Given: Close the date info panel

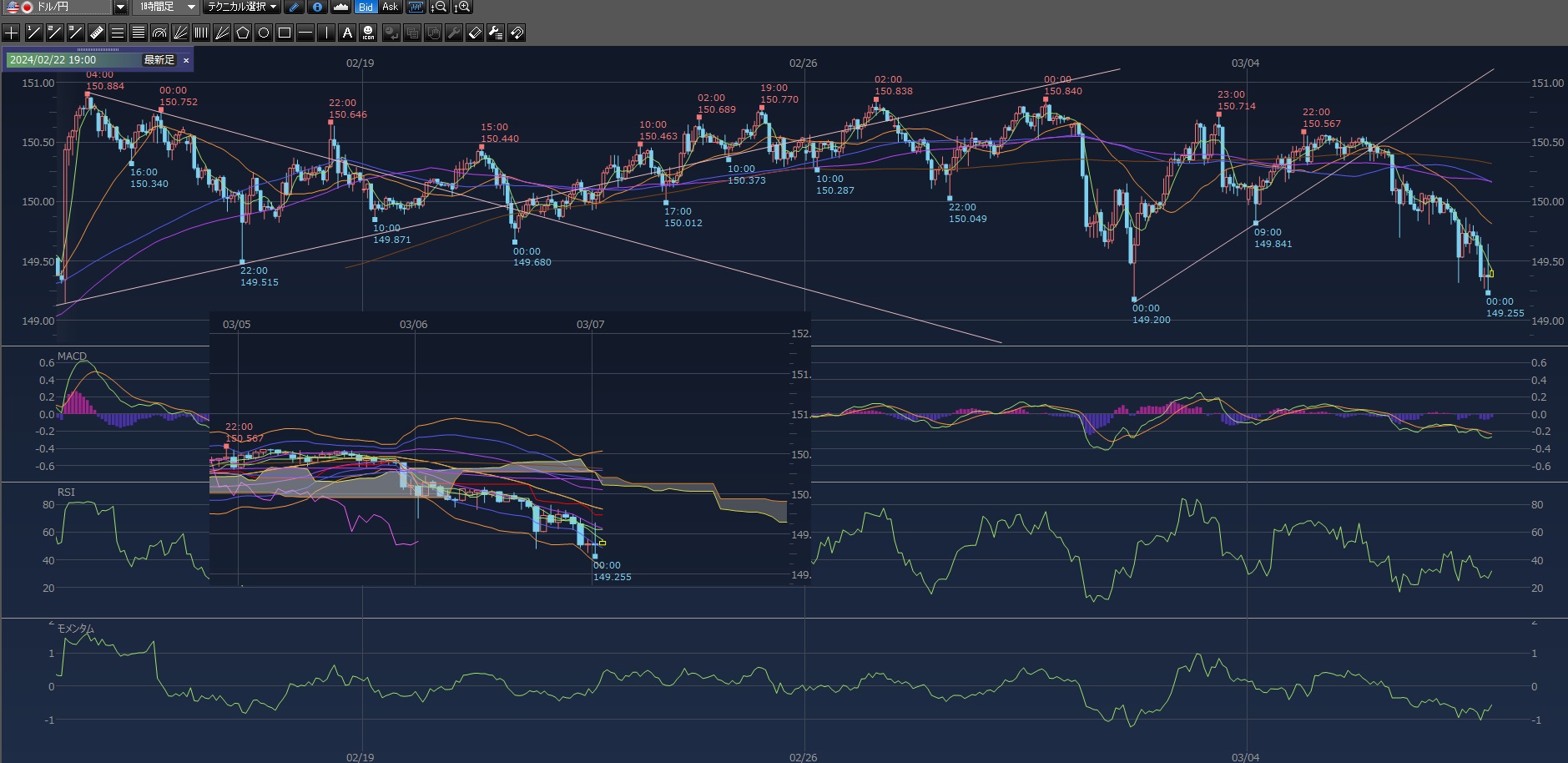Looking at the screenshot, I should [x=186, y=60].
